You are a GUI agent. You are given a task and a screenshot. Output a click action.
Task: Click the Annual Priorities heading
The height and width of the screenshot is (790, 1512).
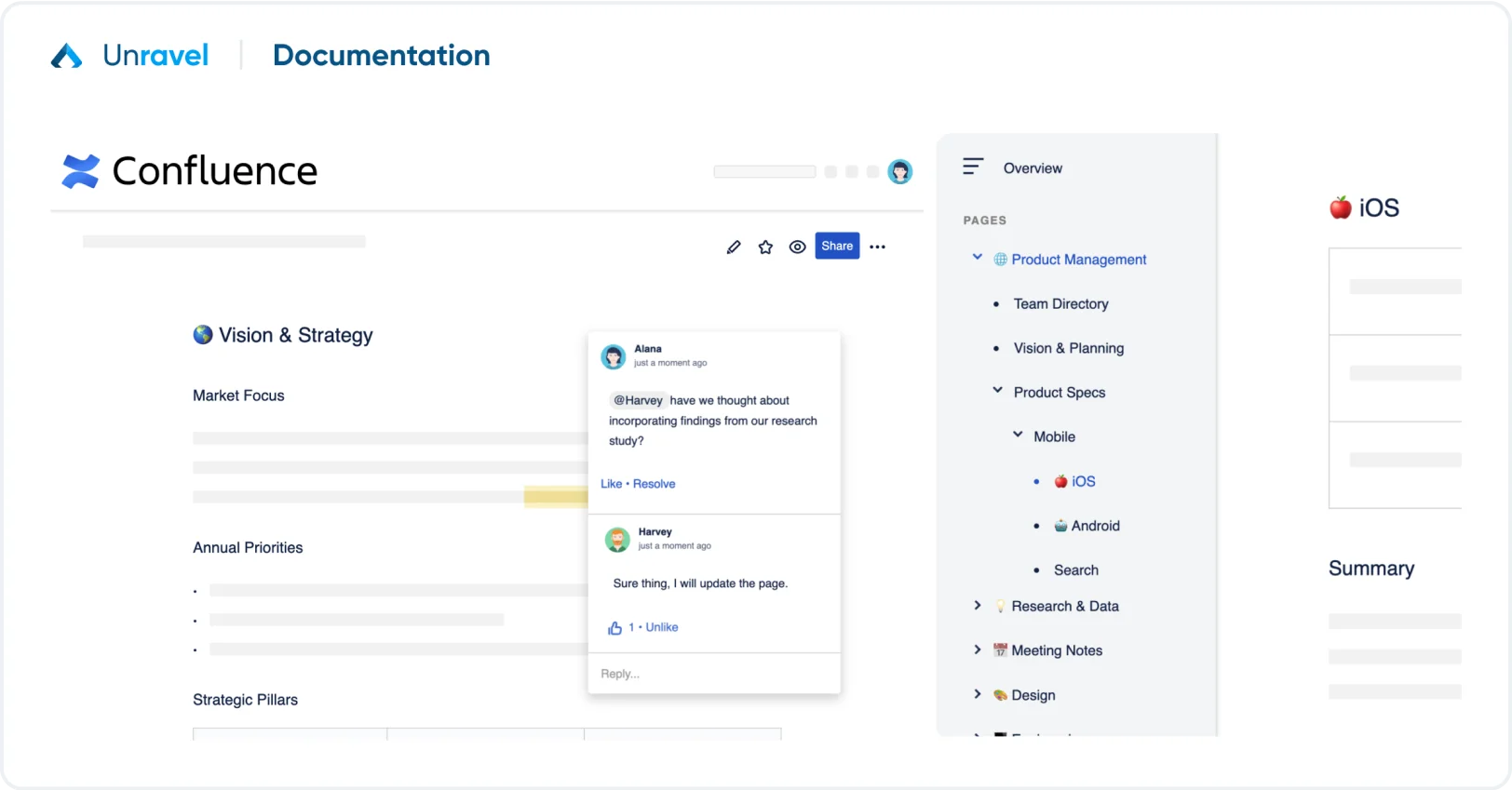248,548
